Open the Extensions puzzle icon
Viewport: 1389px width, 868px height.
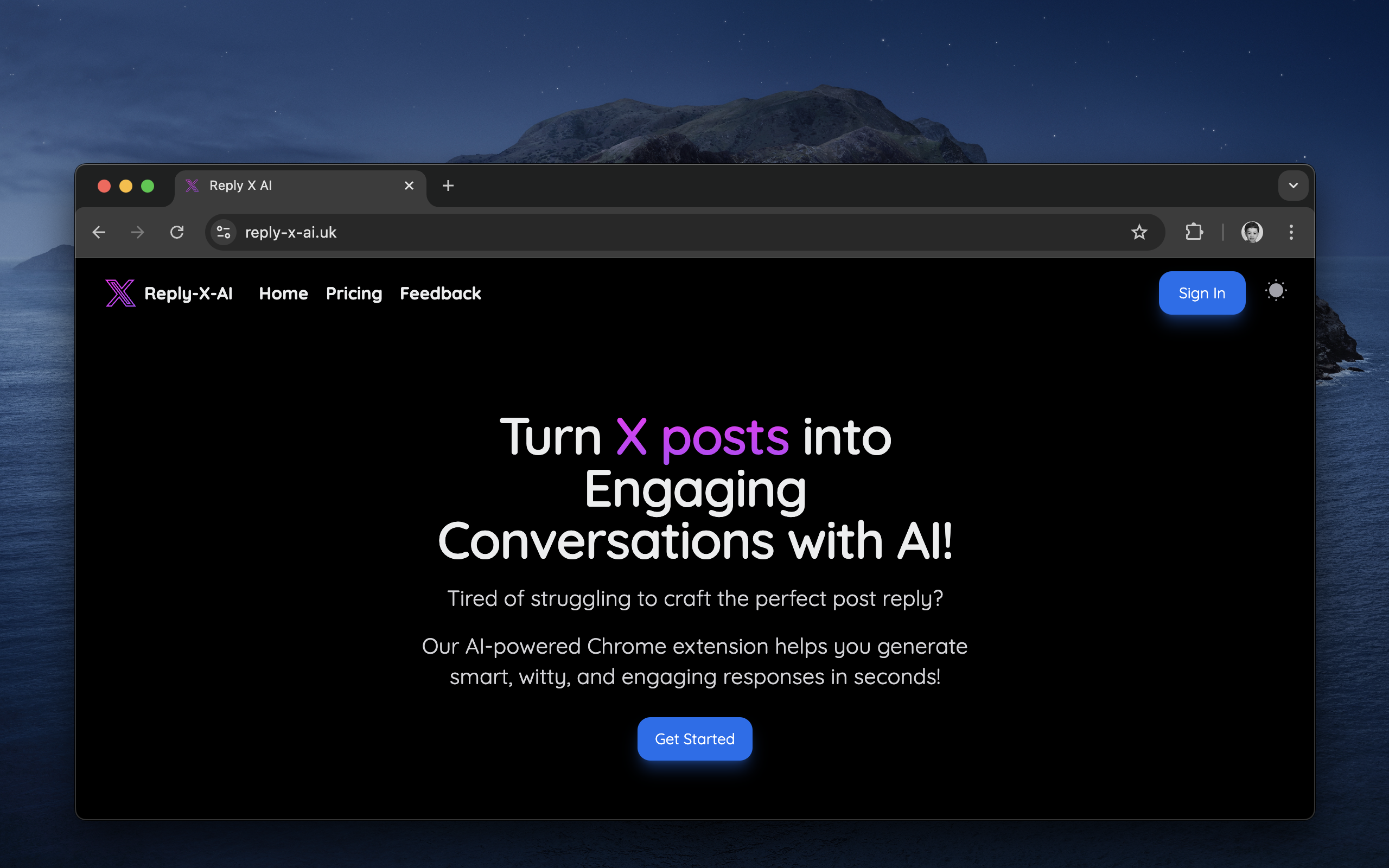(1194, 232)
